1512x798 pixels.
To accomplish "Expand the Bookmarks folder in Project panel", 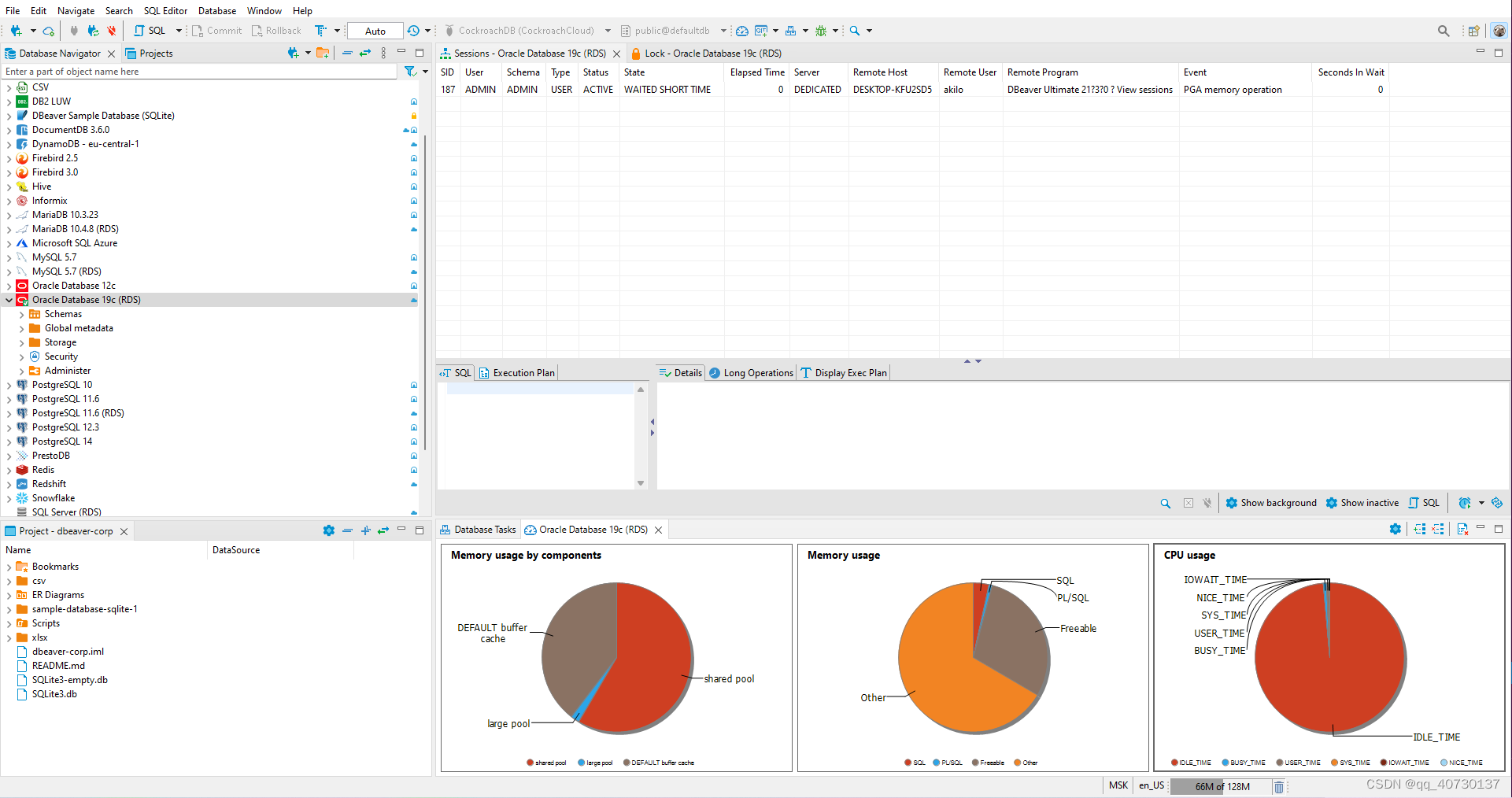I will pyautogui.click(x=9, y=567).
